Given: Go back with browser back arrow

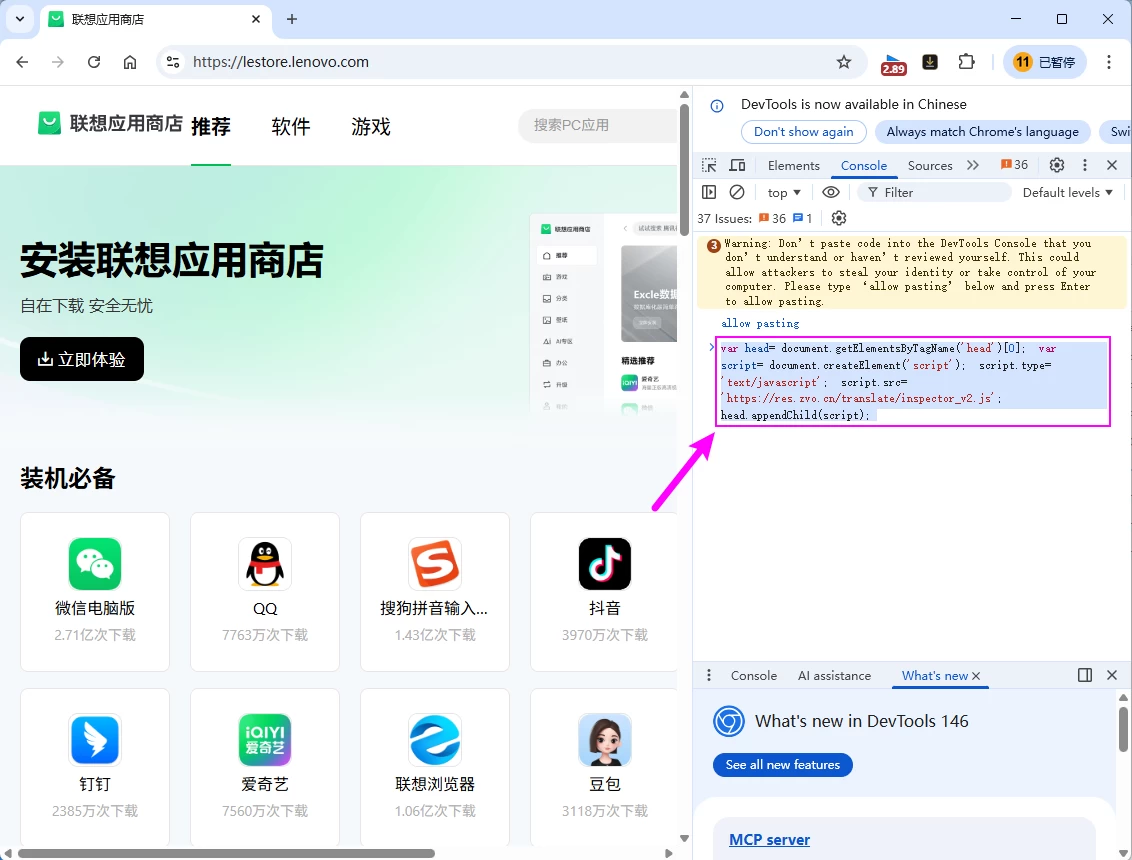Looking at the screenshot, I should pyautogui.click(x=22, y=62).
